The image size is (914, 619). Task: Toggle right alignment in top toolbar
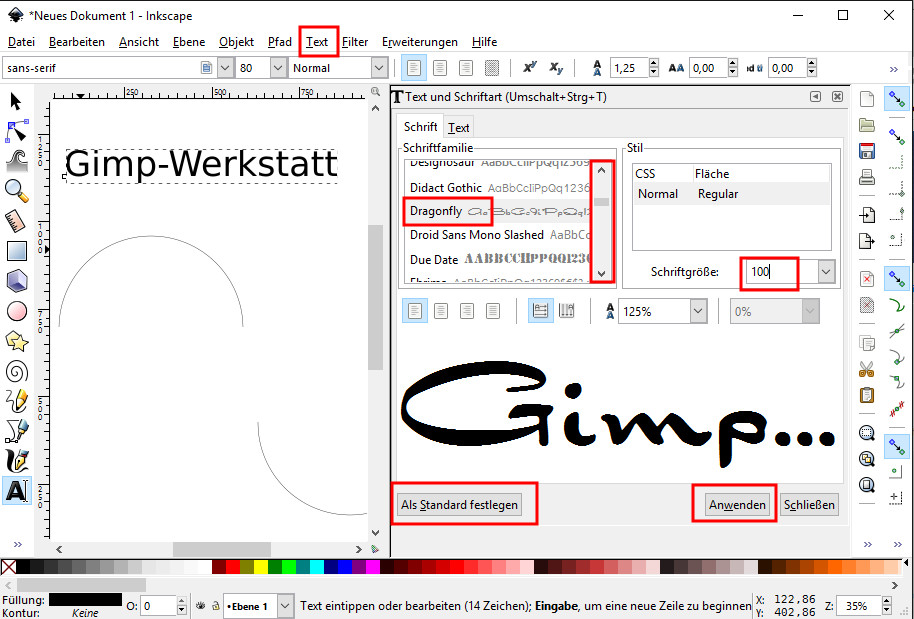(466, 68)
